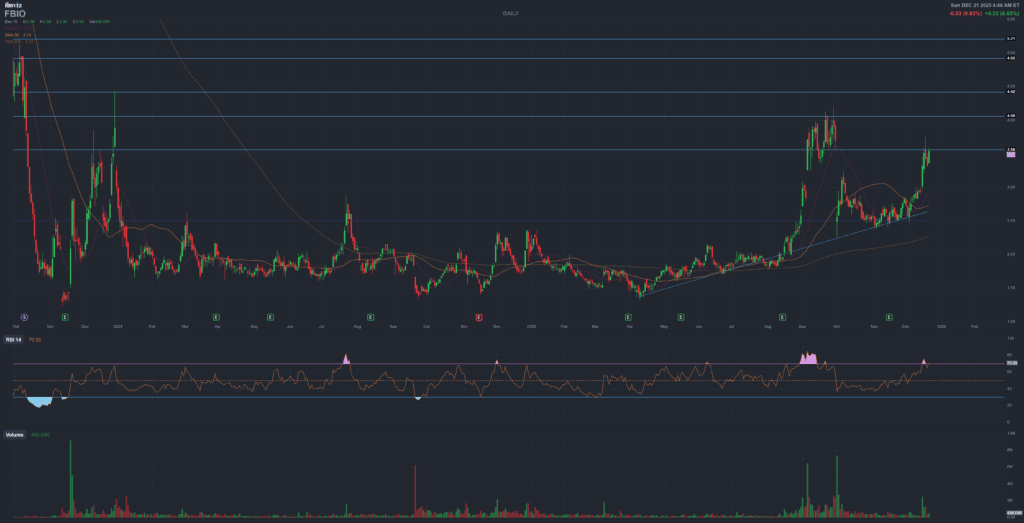Click the RSI current value tag on axis

click(1010, 364)
